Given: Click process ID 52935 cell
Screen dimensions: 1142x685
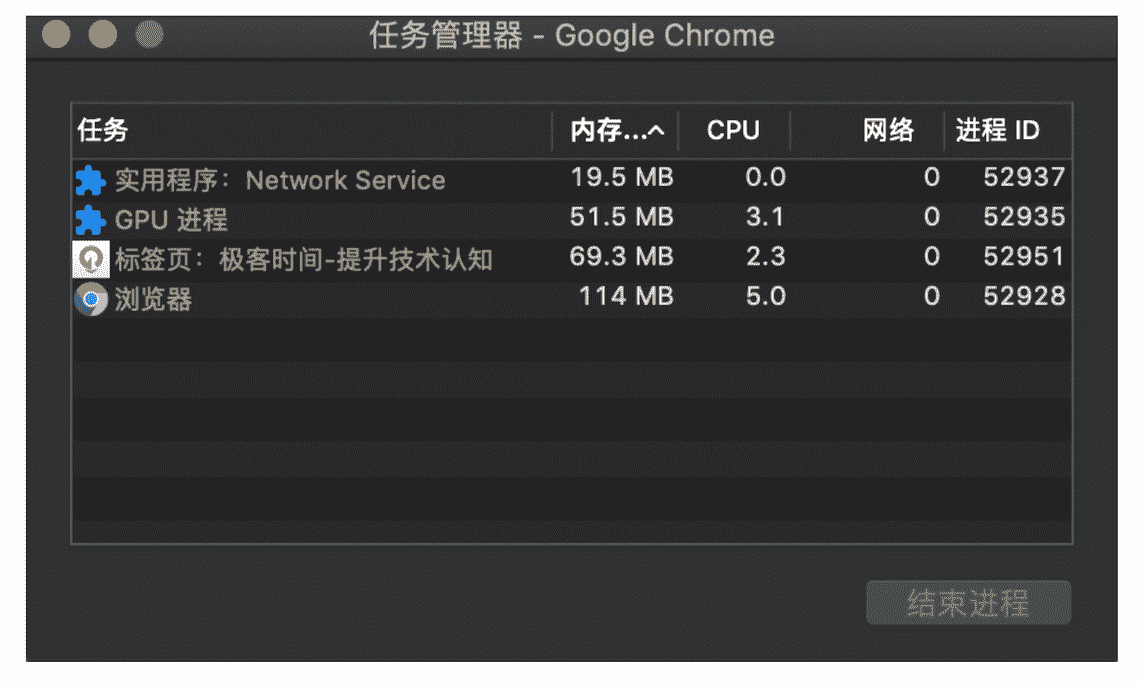Looking at the screenshot, I should pos(1024,217).
